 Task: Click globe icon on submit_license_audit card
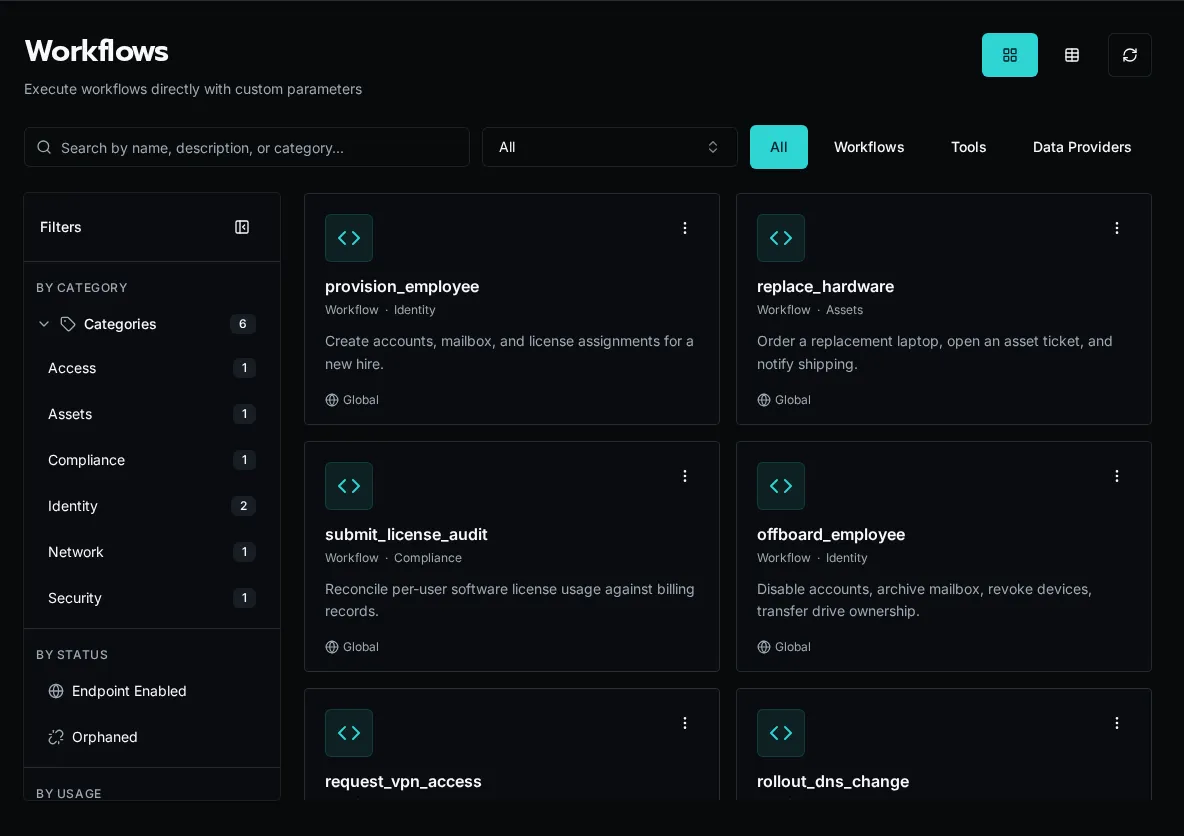point(331,647)
